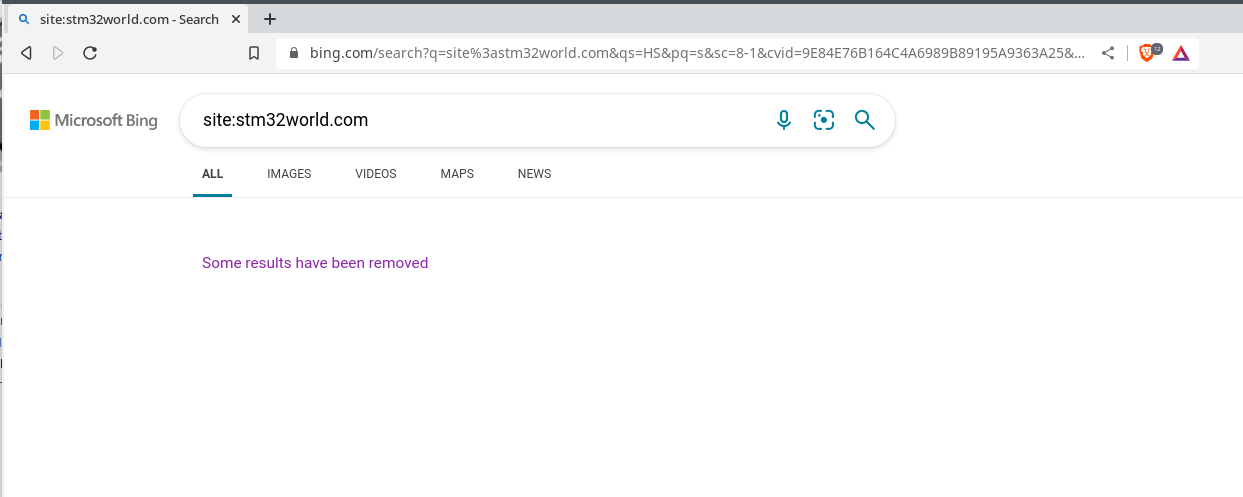Image resolution: width=1243 pixels, height=497 pixels.
Task: Focus the Bing search query field
Action: coord(470,121)
